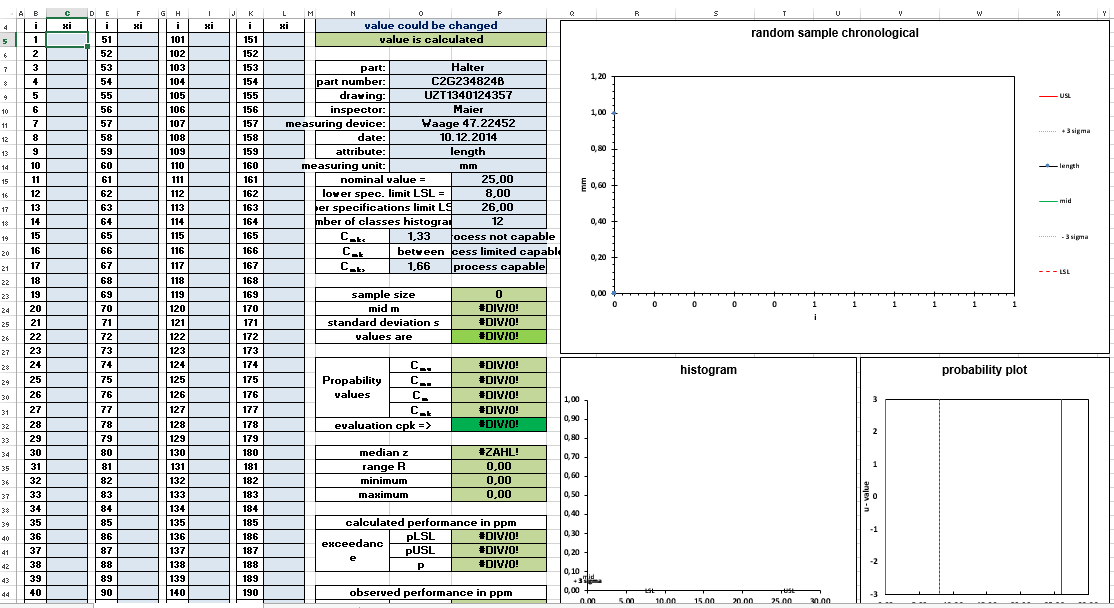This screenshot has width=1114, height=608.
Task: Click the 'process capable' text cell
Action: [x=499, y=266]
